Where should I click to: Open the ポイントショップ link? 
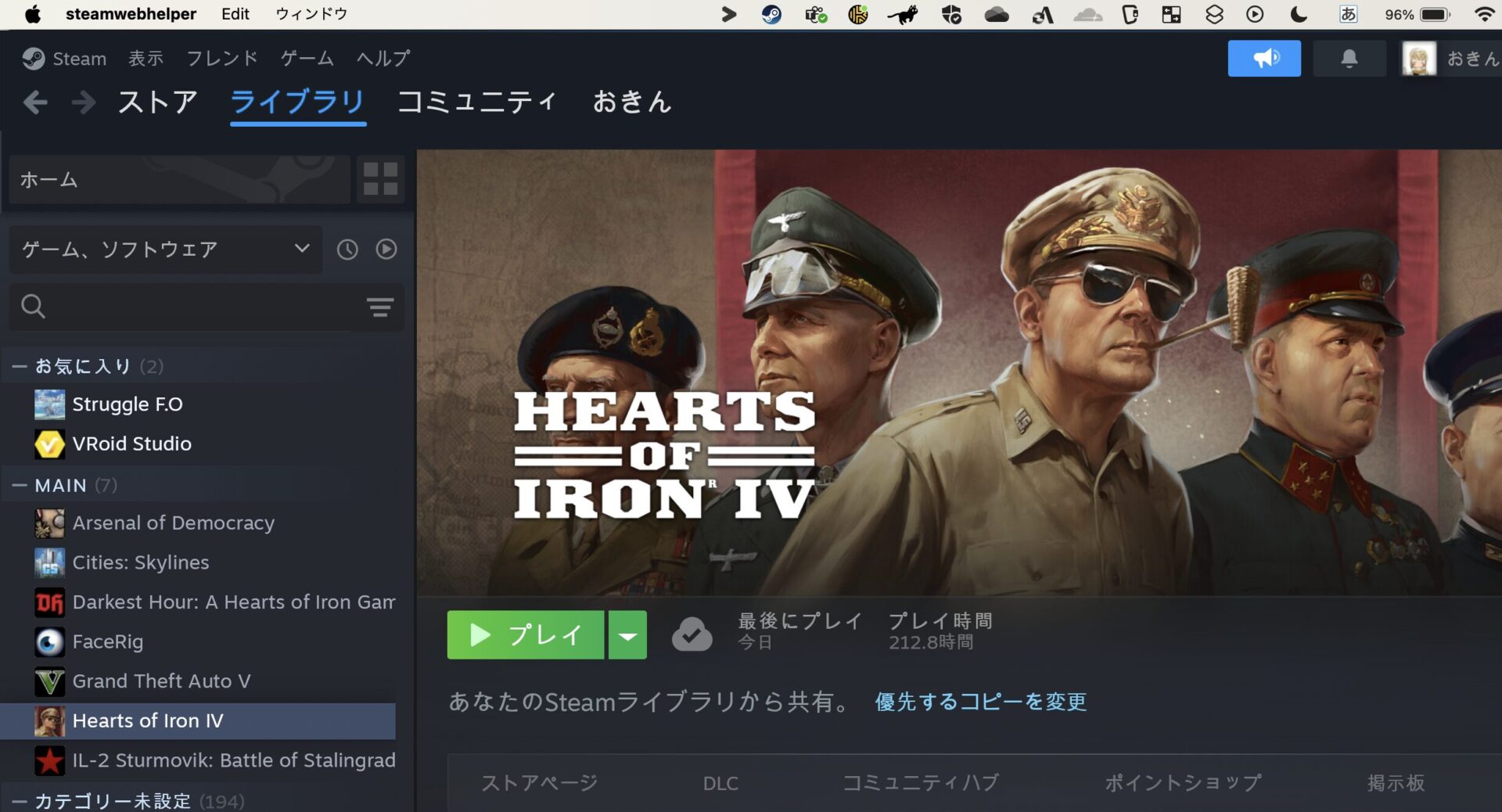[x=1183, y=783]
